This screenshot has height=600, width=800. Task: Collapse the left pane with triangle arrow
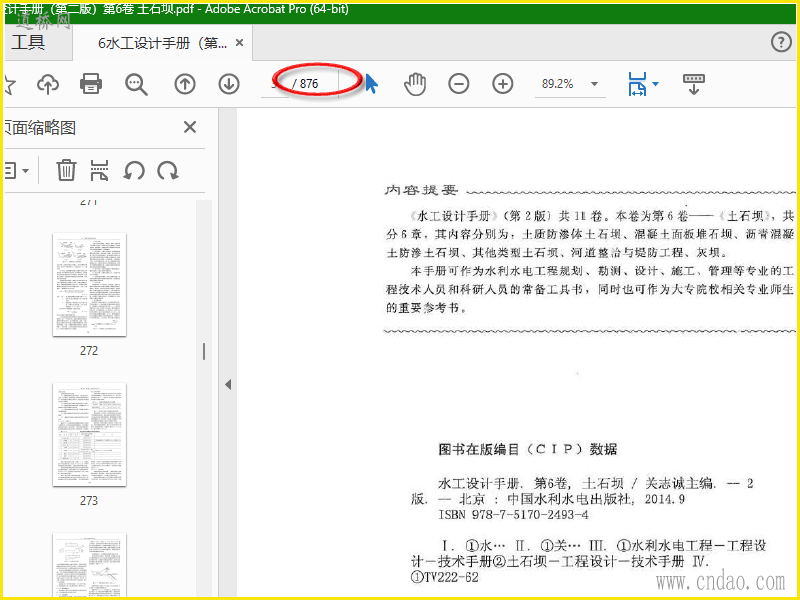(228, 385)
